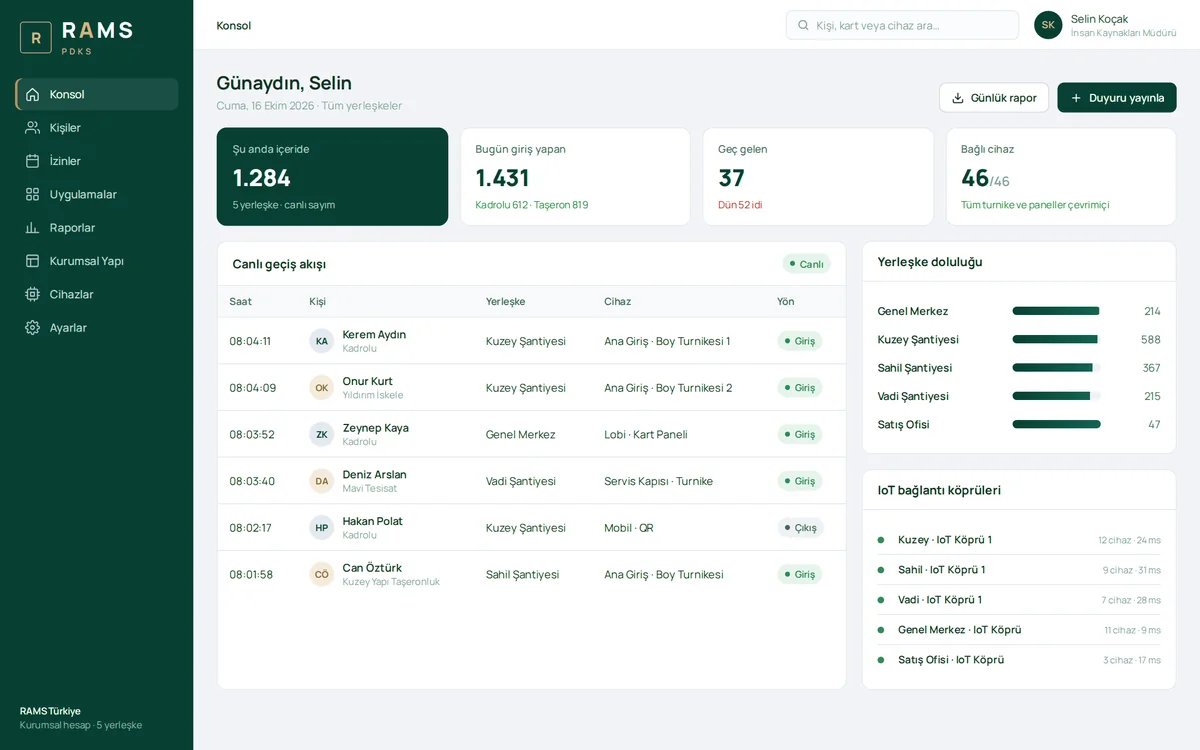Click the Kişiler people icon
The image size is (1200, 750).
tap(33, 127)
